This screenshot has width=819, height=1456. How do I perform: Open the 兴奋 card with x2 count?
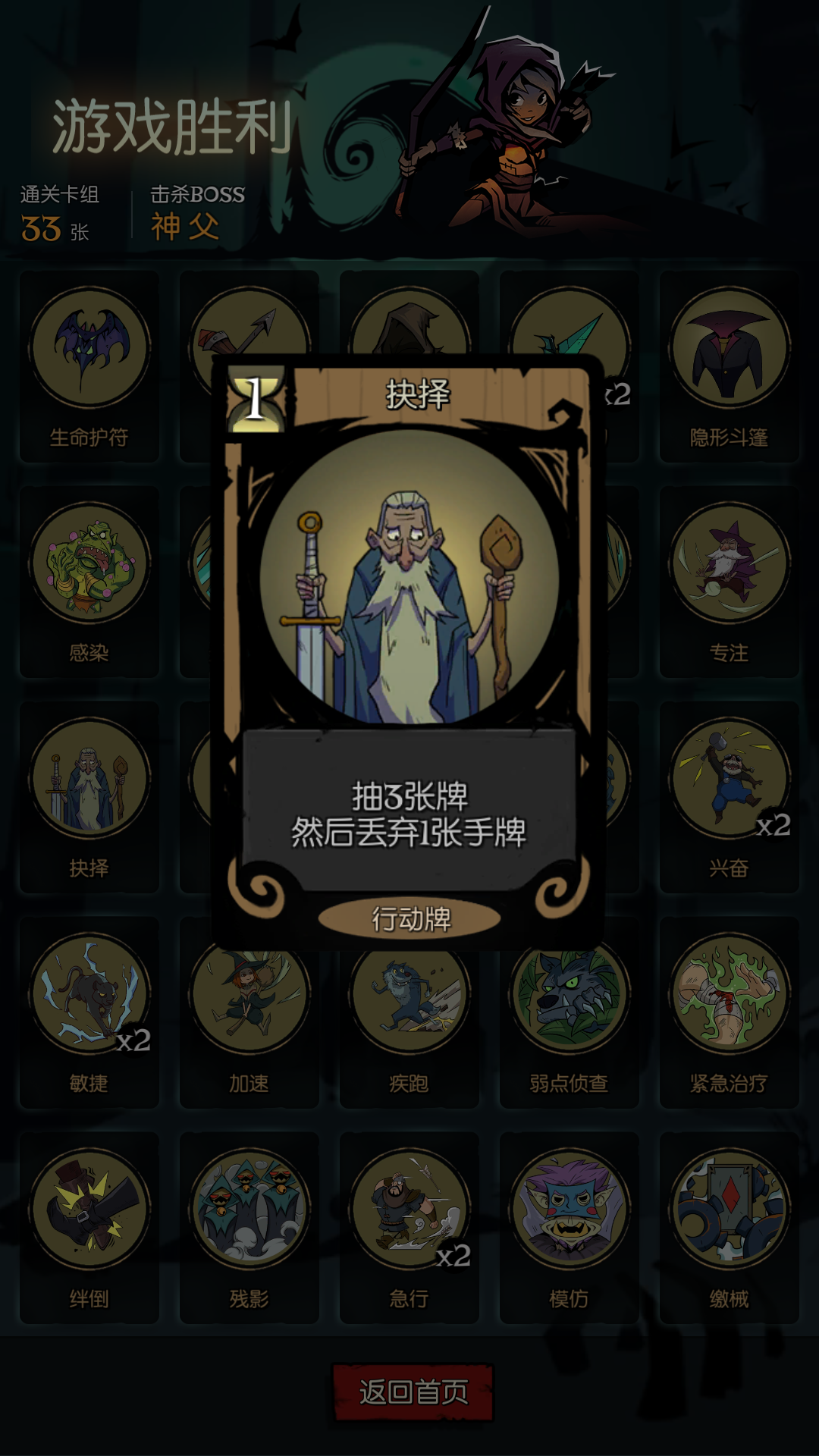[x=730, y=797]
